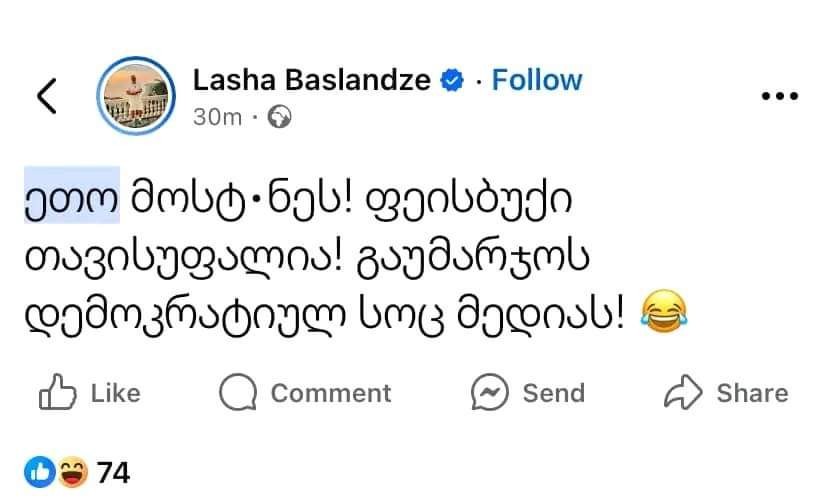Click the 30m post timestamp
The width and height of the screenshot is (828, 503).
pyautogui.click(x=217, y=117)
